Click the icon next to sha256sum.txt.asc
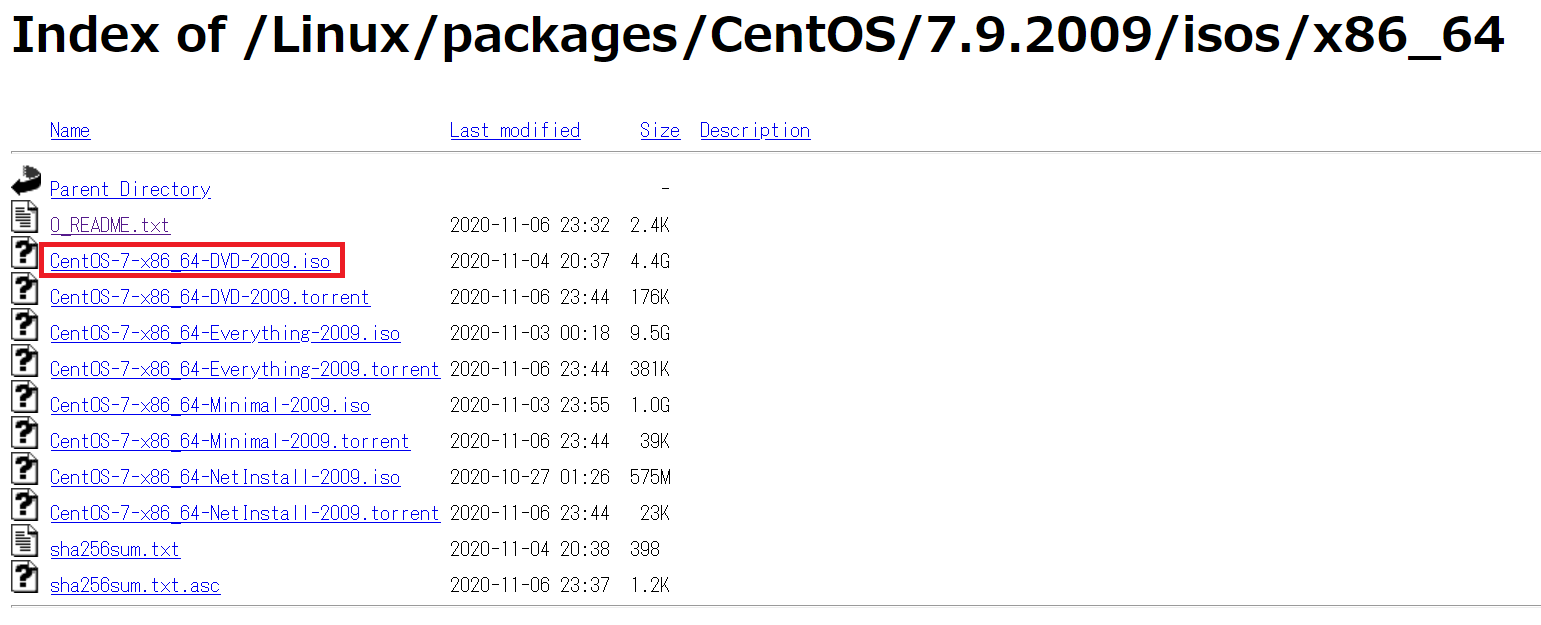This screenshot has width=1541, height=625. pyautogui.click(x=24, y=577)
